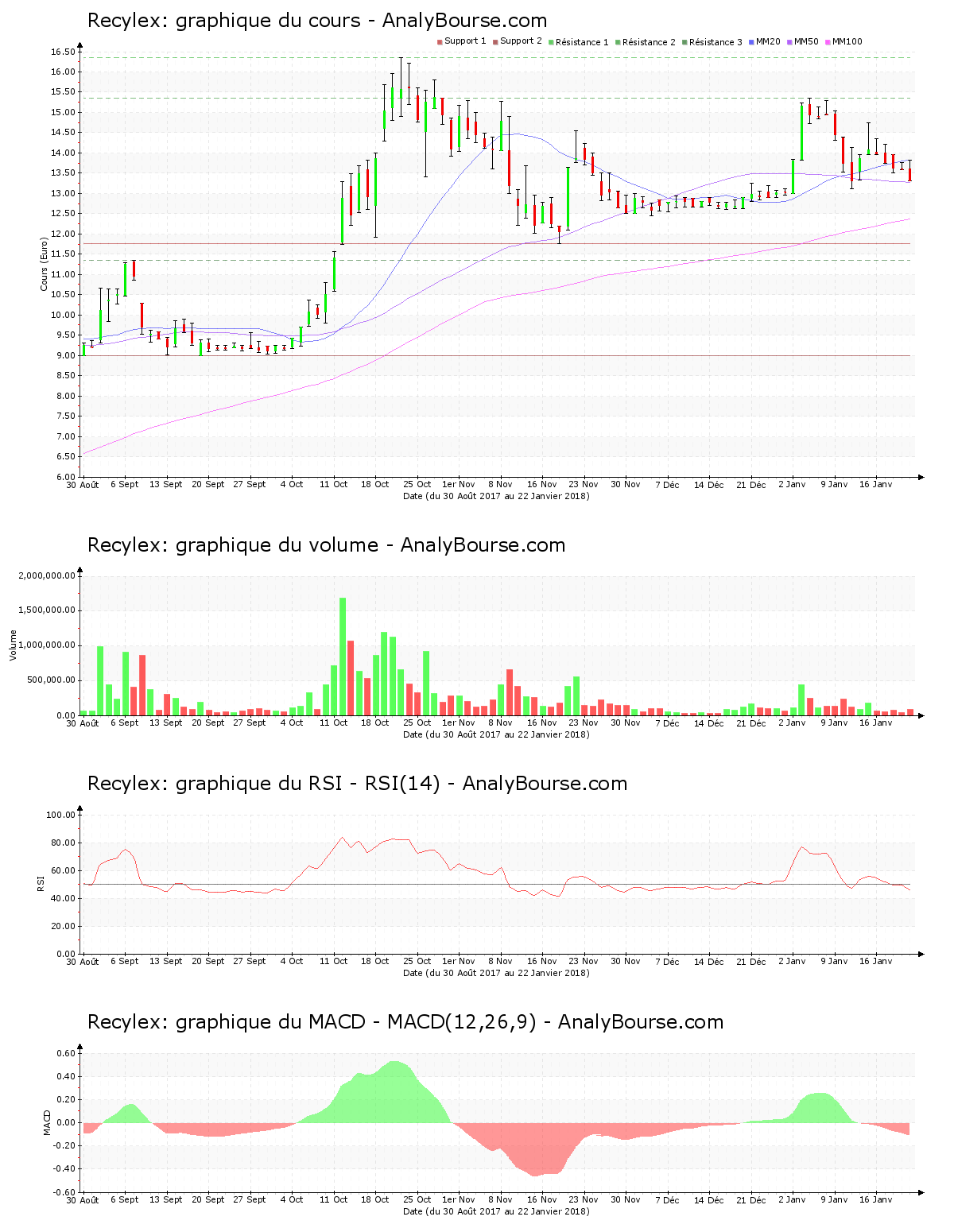The height and width of the screenshot is (1232, 954).
Task: Click '8 Nov' date under the RSI chart
Action: [501, 961]
